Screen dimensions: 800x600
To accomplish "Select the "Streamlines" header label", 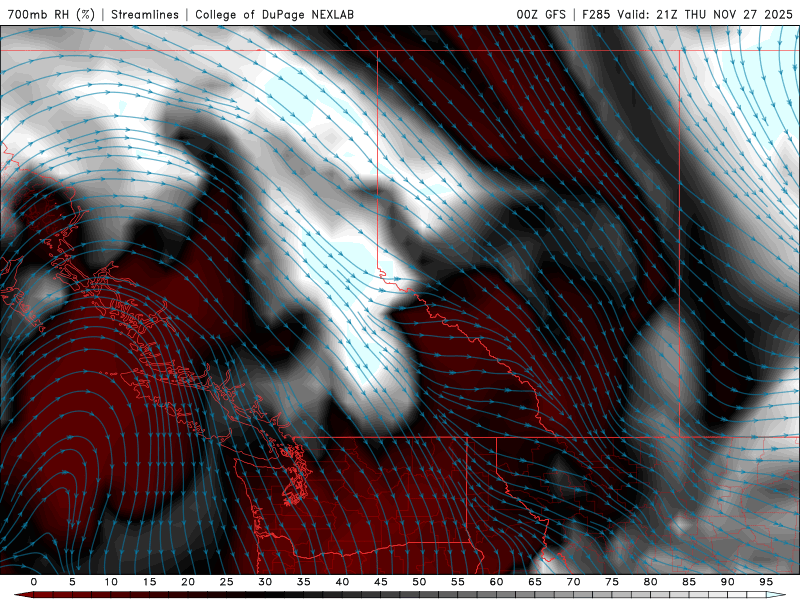I will [145, 14].
